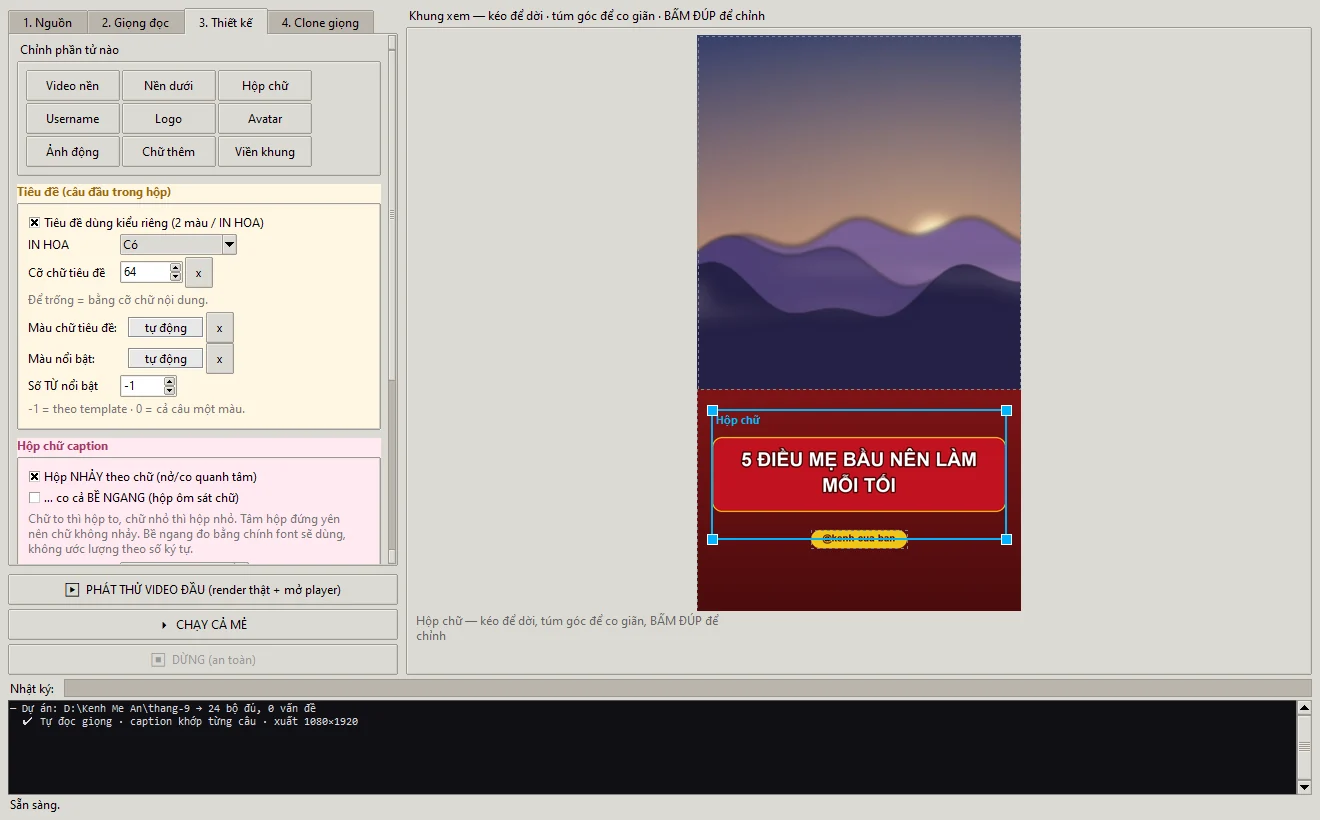Screen dimensions: 1320x820
Task: Choose the 'Viền khung' button
Action: tap(265, 152)
